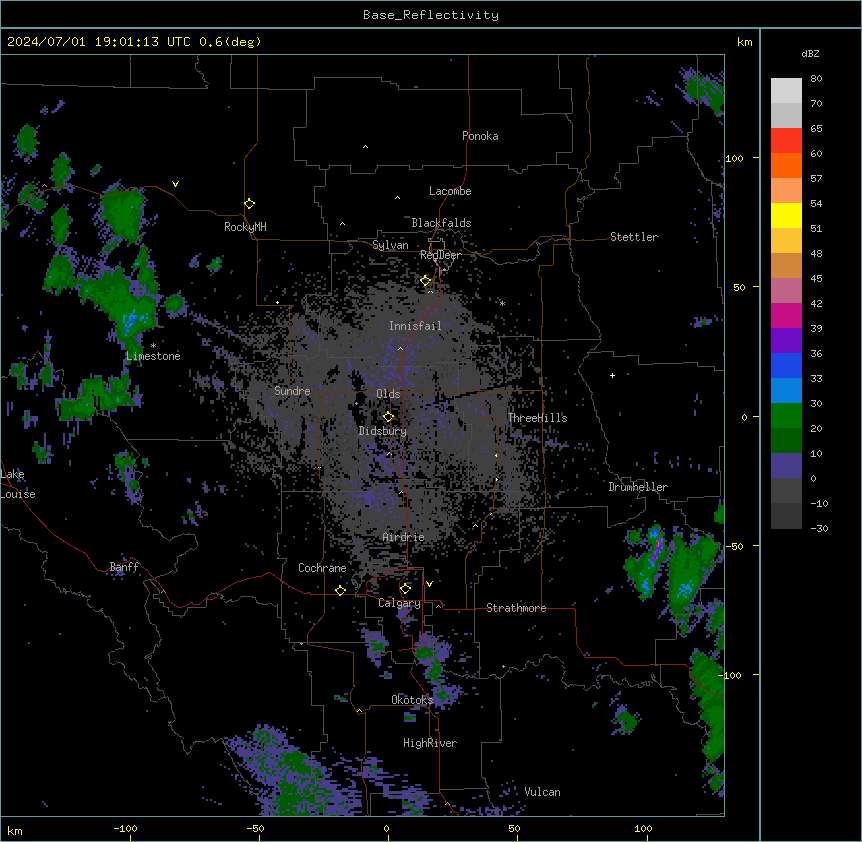Click the Lacombe city label
The width and height of the screenshot is (862, 842).
pyautogui.click(x=450, y=191)
